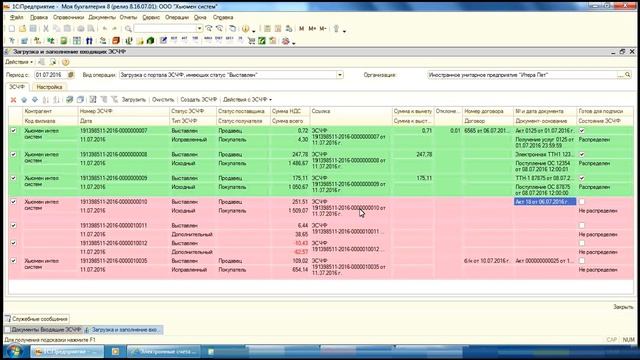Switch to 'Документы Входящие ЭСЧФ' window tab

coord(43,329)
